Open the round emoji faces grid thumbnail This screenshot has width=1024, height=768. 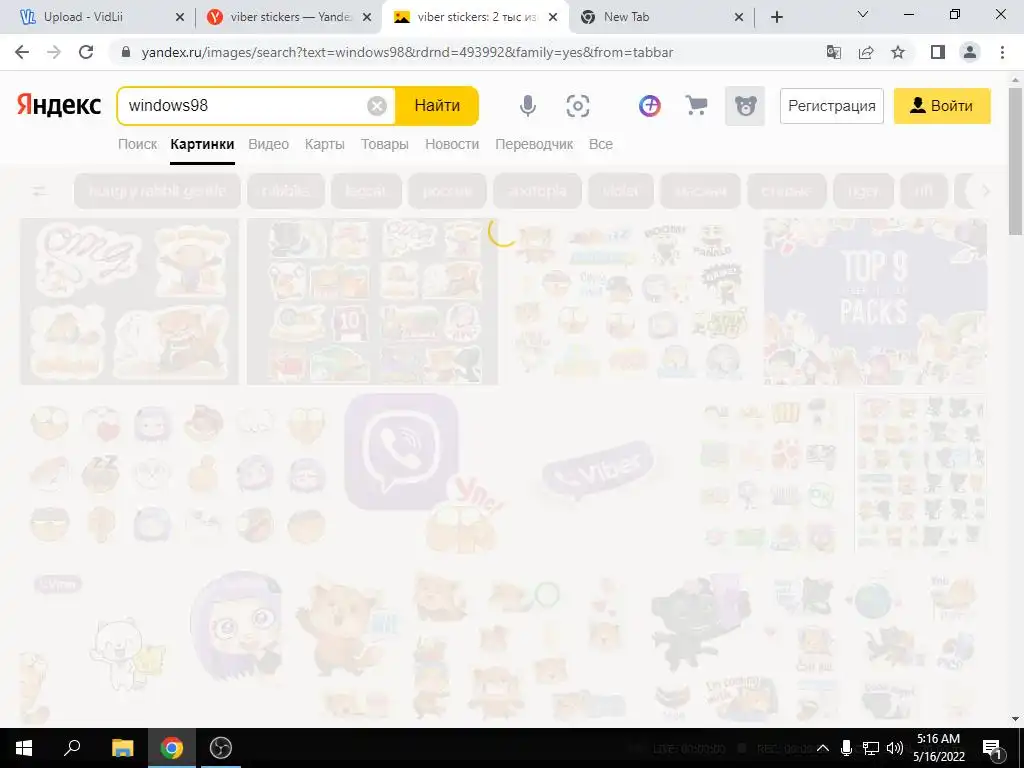point(178,472)
